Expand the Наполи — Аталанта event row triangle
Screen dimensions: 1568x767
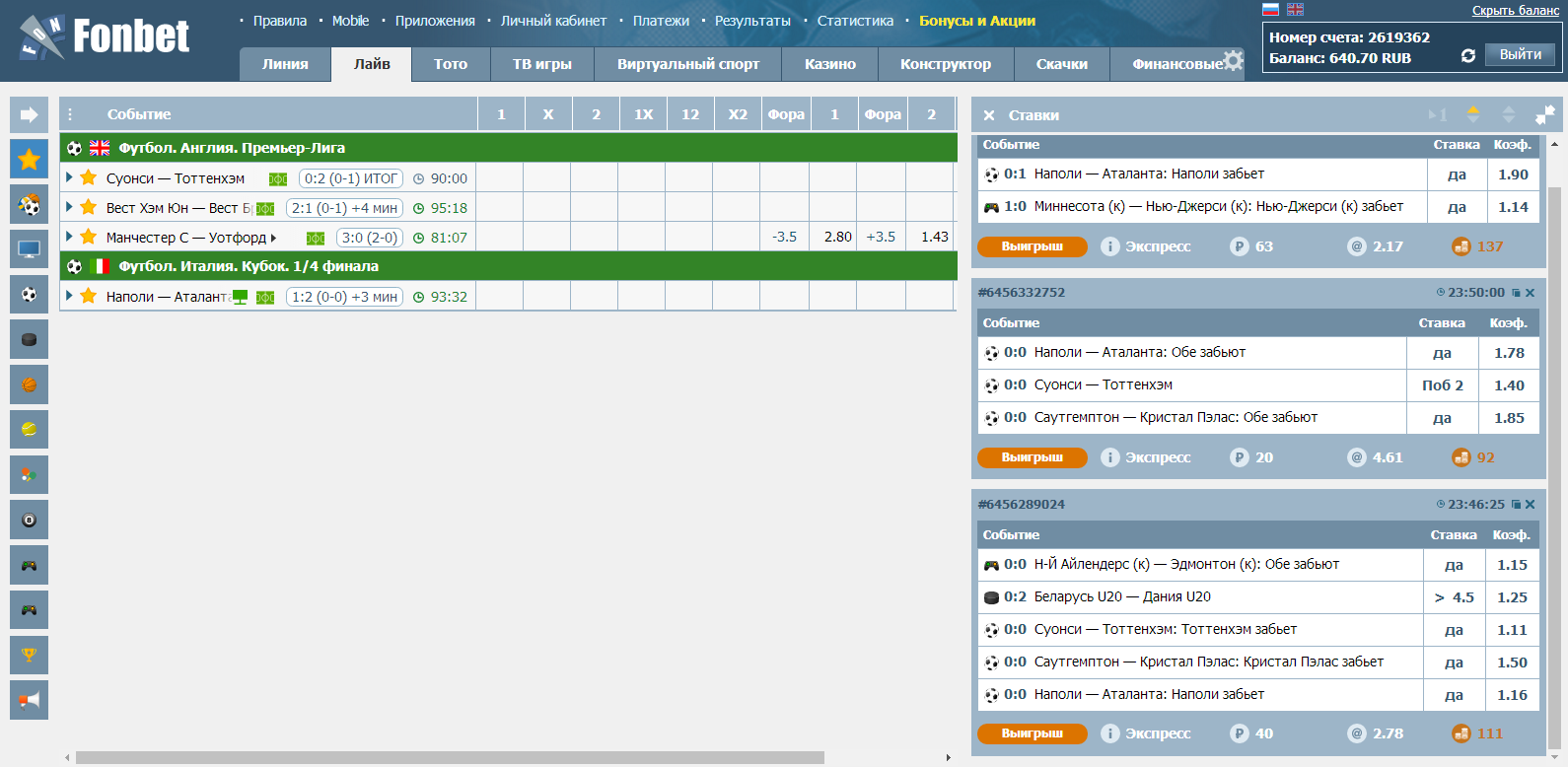click(x=69, y=296)
